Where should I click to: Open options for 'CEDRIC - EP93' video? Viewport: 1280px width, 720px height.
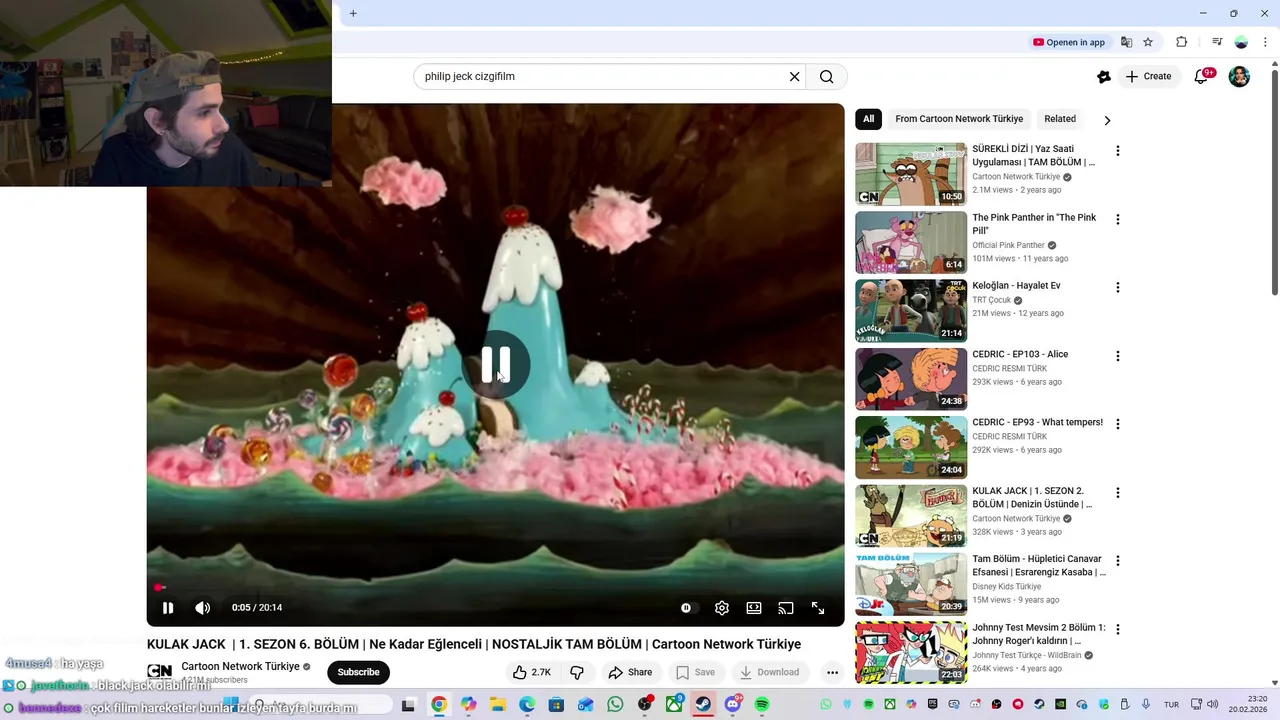pos(1118,424)
